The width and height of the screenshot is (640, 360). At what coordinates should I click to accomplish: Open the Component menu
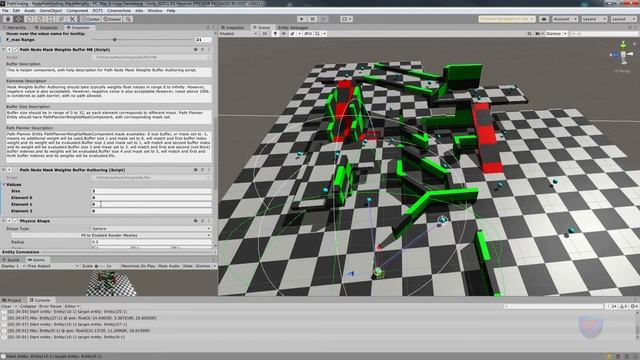(77, 11)
